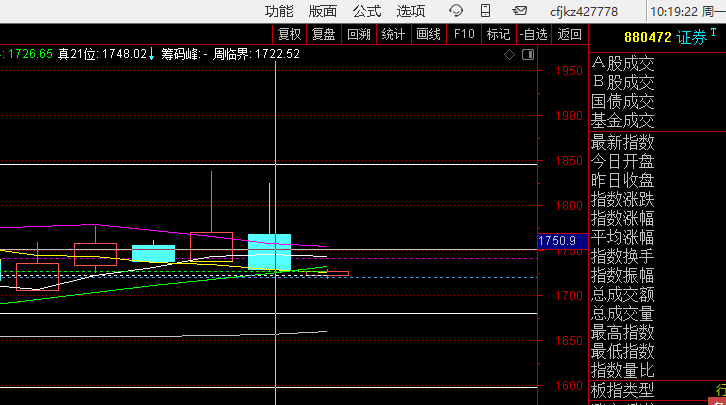
Task: Click -自选 to remove from watchlist
Action: click(533, 34)
